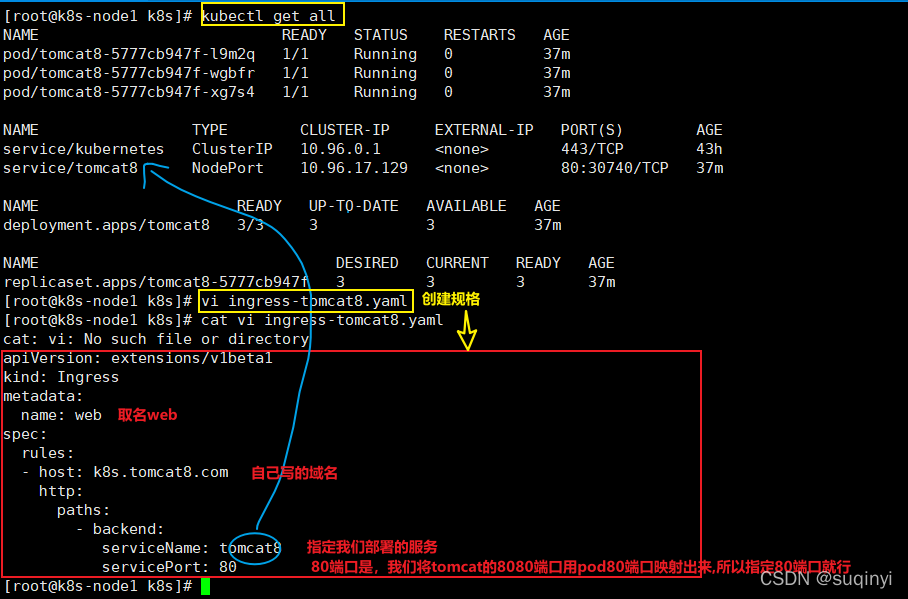Click cluster IP 10.96.0.1
The height and width of the screenshot is (599, 908).
click(x=340, y=149)
